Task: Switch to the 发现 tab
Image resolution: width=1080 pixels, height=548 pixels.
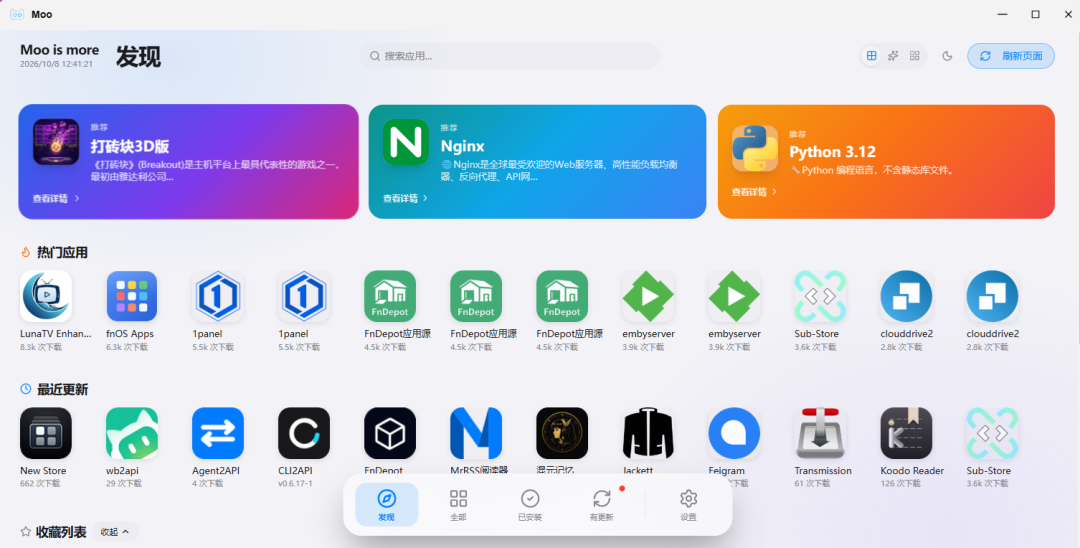Action: [x=386, y=505]
